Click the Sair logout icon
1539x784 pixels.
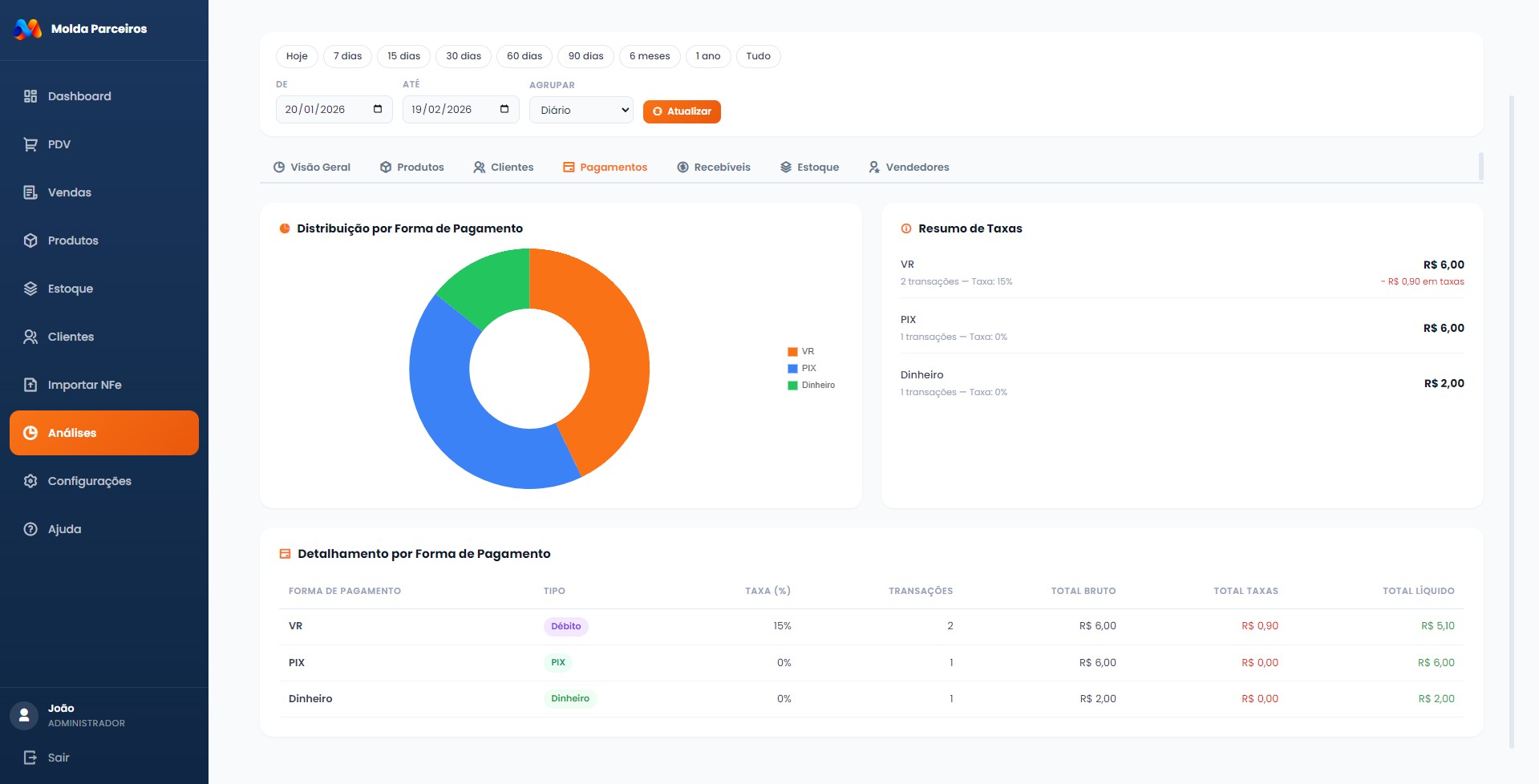click(30, 758)
